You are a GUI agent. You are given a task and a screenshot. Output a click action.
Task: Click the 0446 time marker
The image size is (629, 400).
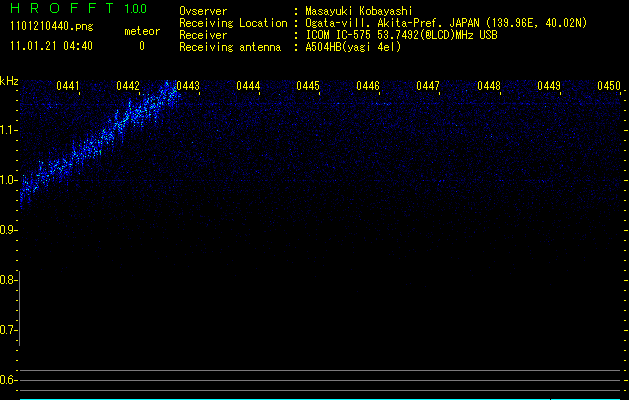[x=368, y=86]
